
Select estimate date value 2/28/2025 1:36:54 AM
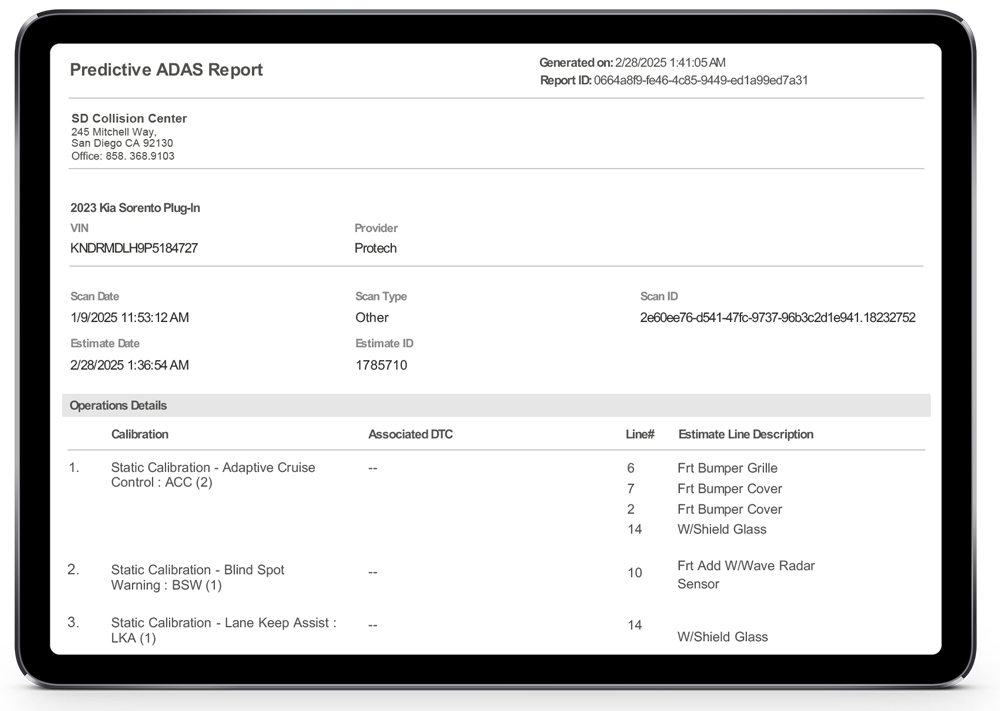[129, 365]
